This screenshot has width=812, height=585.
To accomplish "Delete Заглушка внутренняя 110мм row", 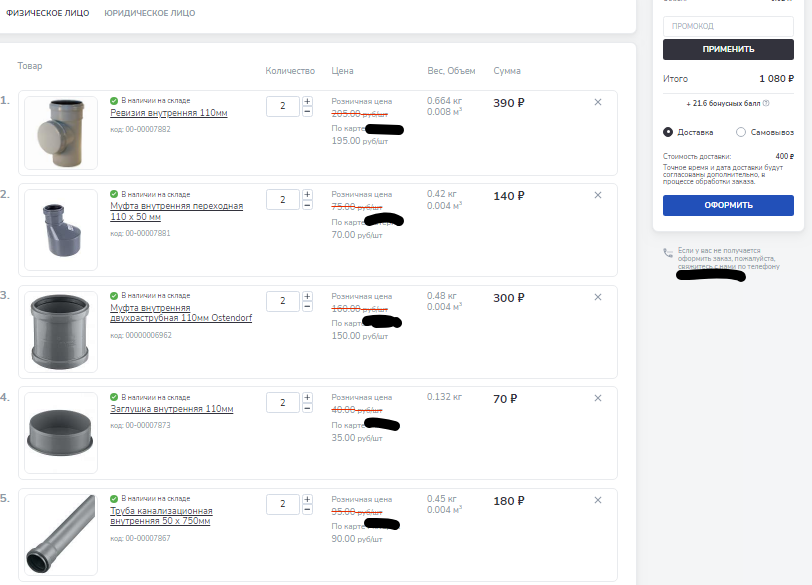I will pos(598,398).
